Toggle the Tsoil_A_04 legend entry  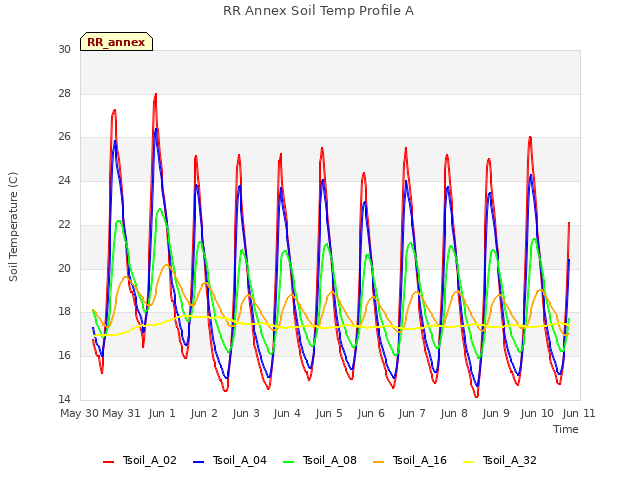click(229, 460)
